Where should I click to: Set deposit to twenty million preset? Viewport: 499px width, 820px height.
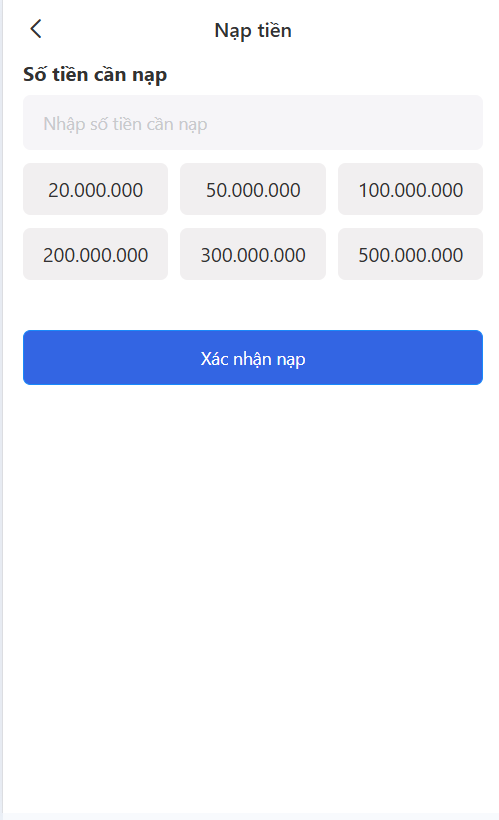coord(95,189)
